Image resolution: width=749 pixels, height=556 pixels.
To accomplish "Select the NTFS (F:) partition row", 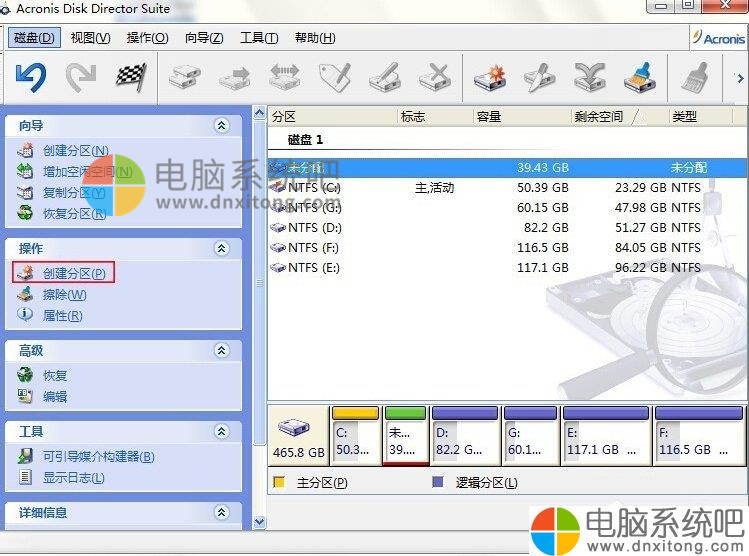I will [508, 248].
